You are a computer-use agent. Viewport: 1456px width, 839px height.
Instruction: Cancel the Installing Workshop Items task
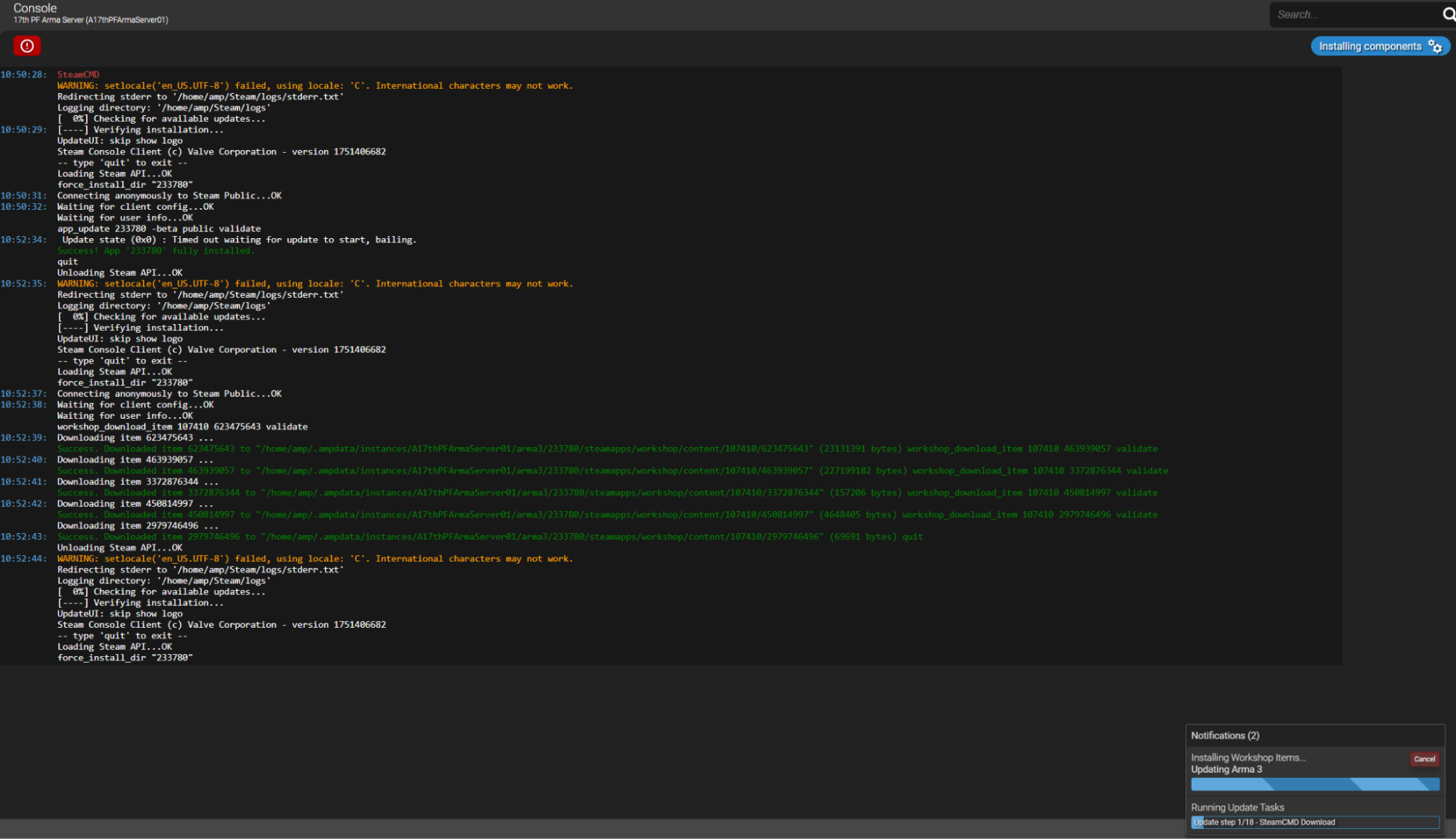[x=1423, y=759]
